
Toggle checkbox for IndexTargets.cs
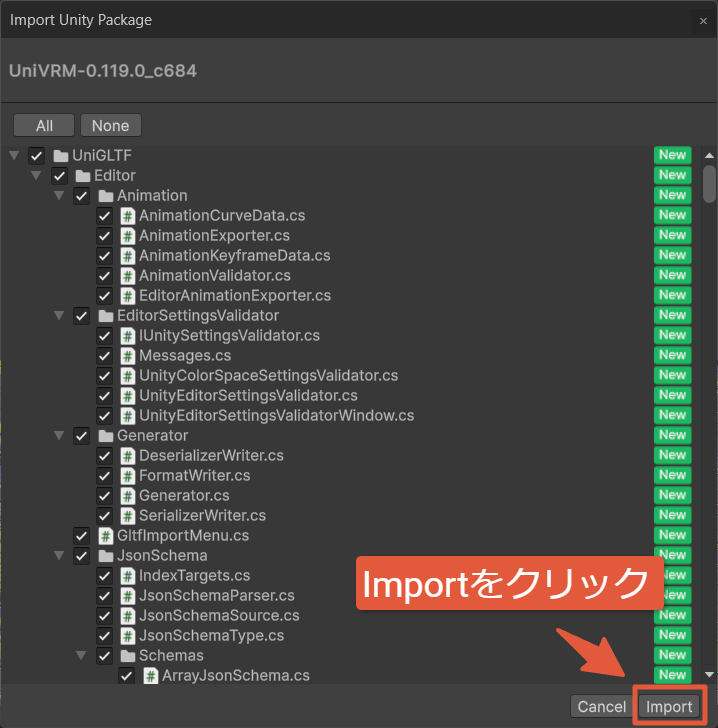click(104, 576)
